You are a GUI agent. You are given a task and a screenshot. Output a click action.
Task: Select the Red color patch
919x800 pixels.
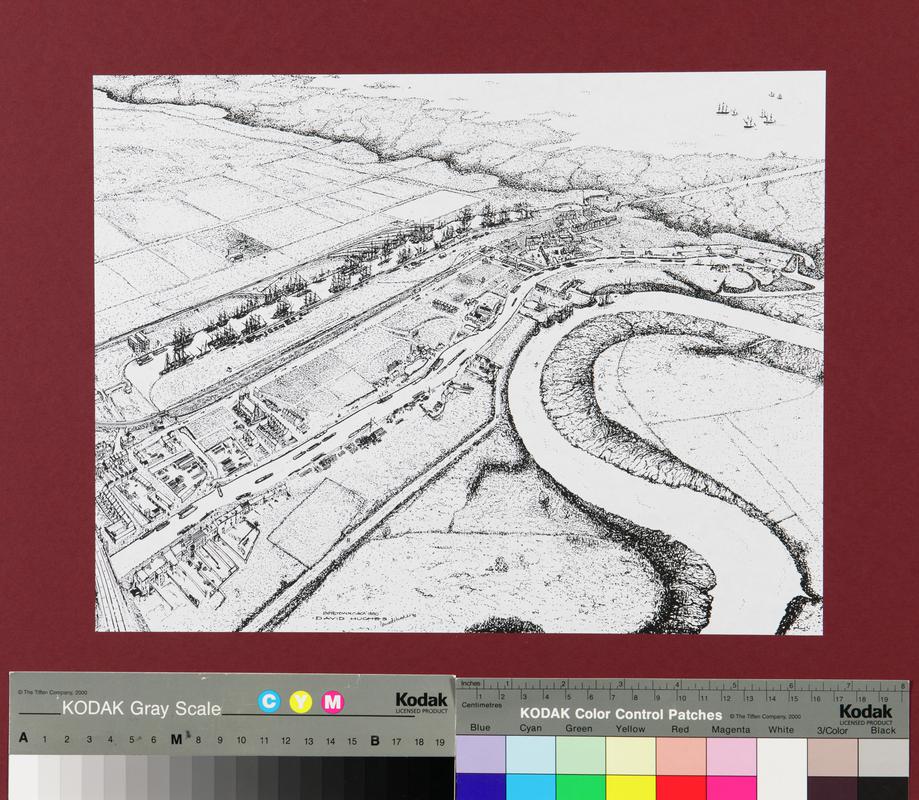681,755
